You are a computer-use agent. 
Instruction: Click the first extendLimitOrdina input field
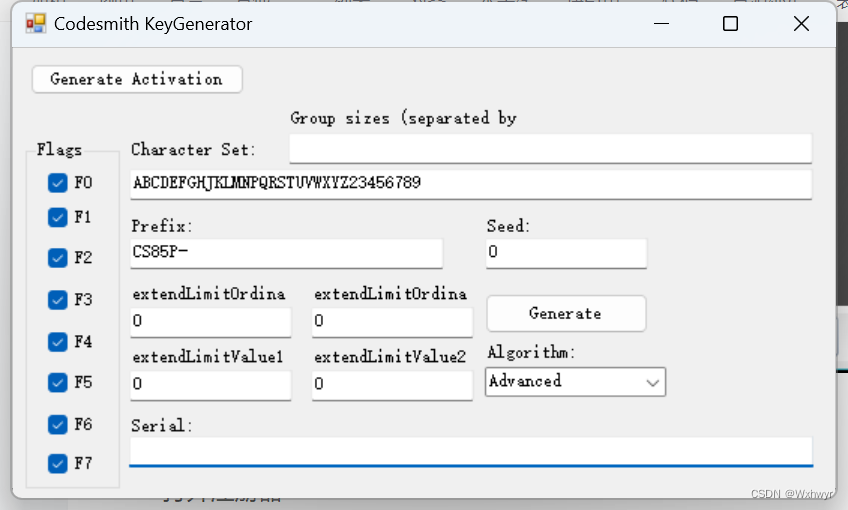tap(210, 322)
